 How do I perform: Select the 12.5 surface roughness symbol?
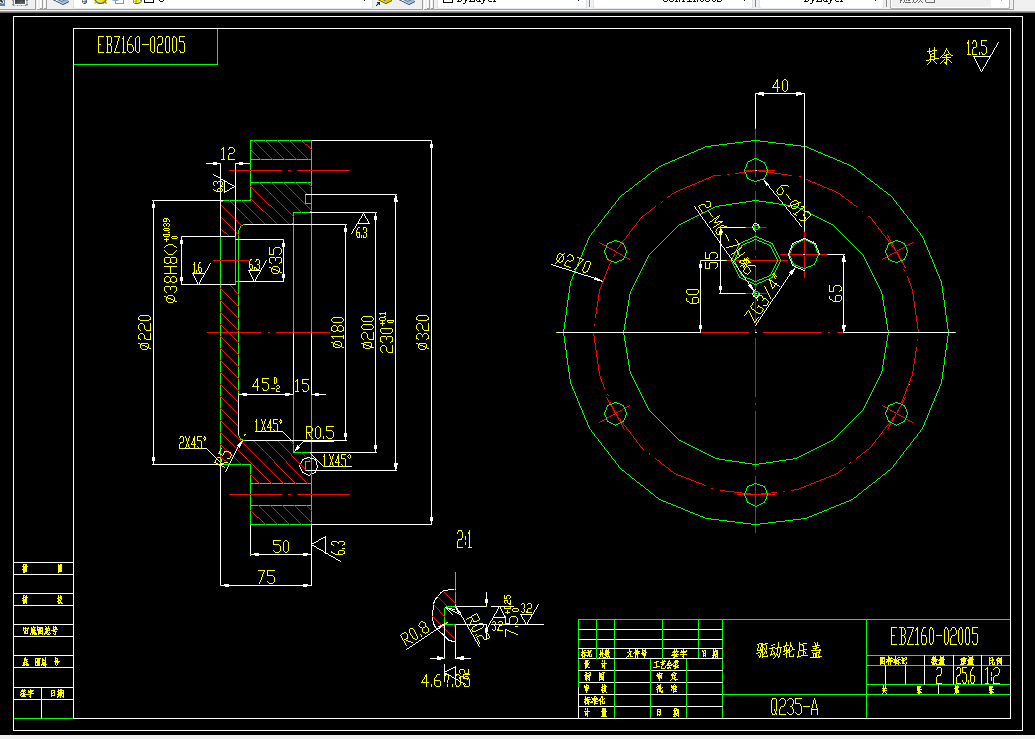tap(982, 56)
